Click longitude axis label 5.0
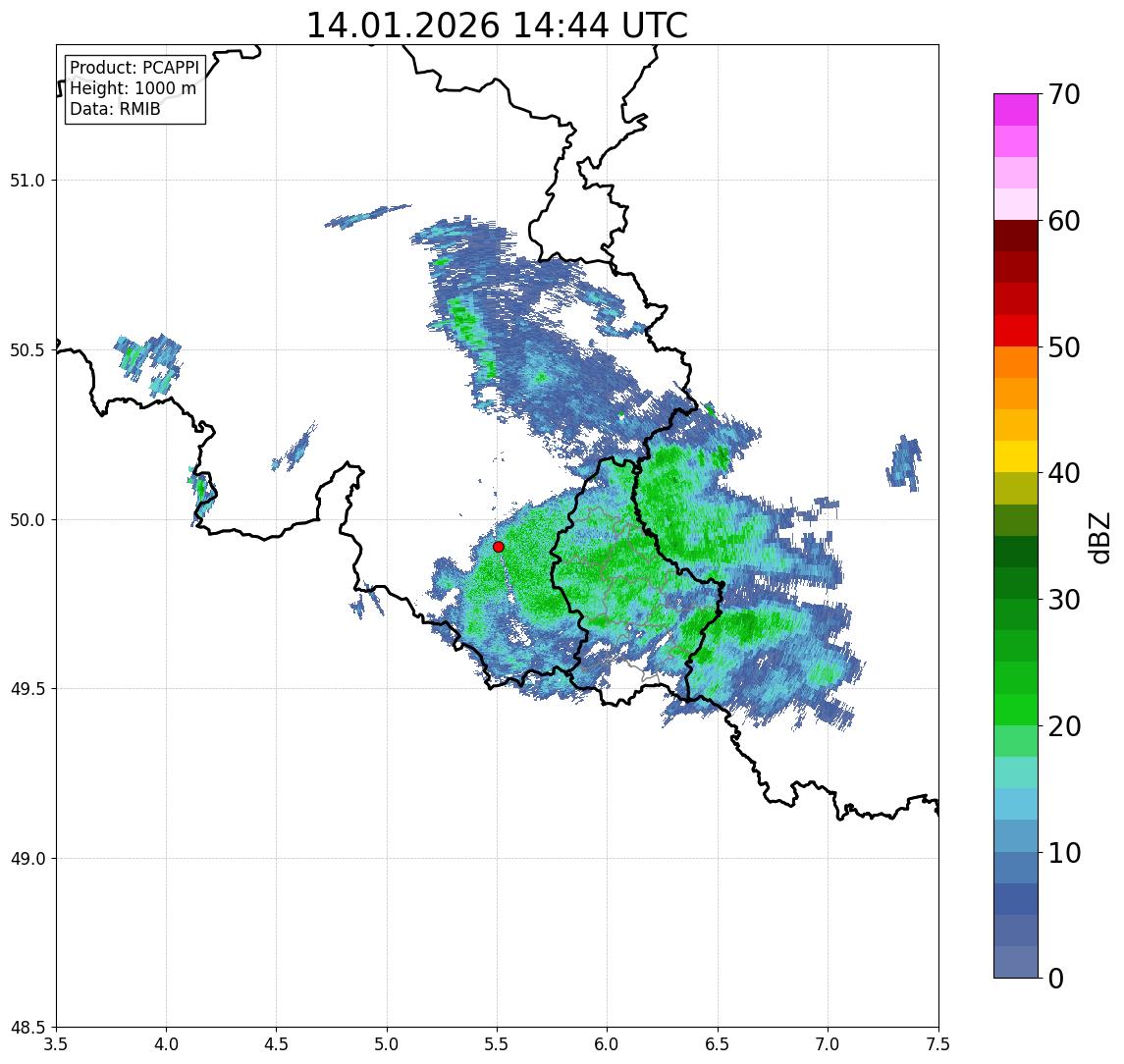The width and height of the screenshot is (1124, 1064). click(387, 1044)
